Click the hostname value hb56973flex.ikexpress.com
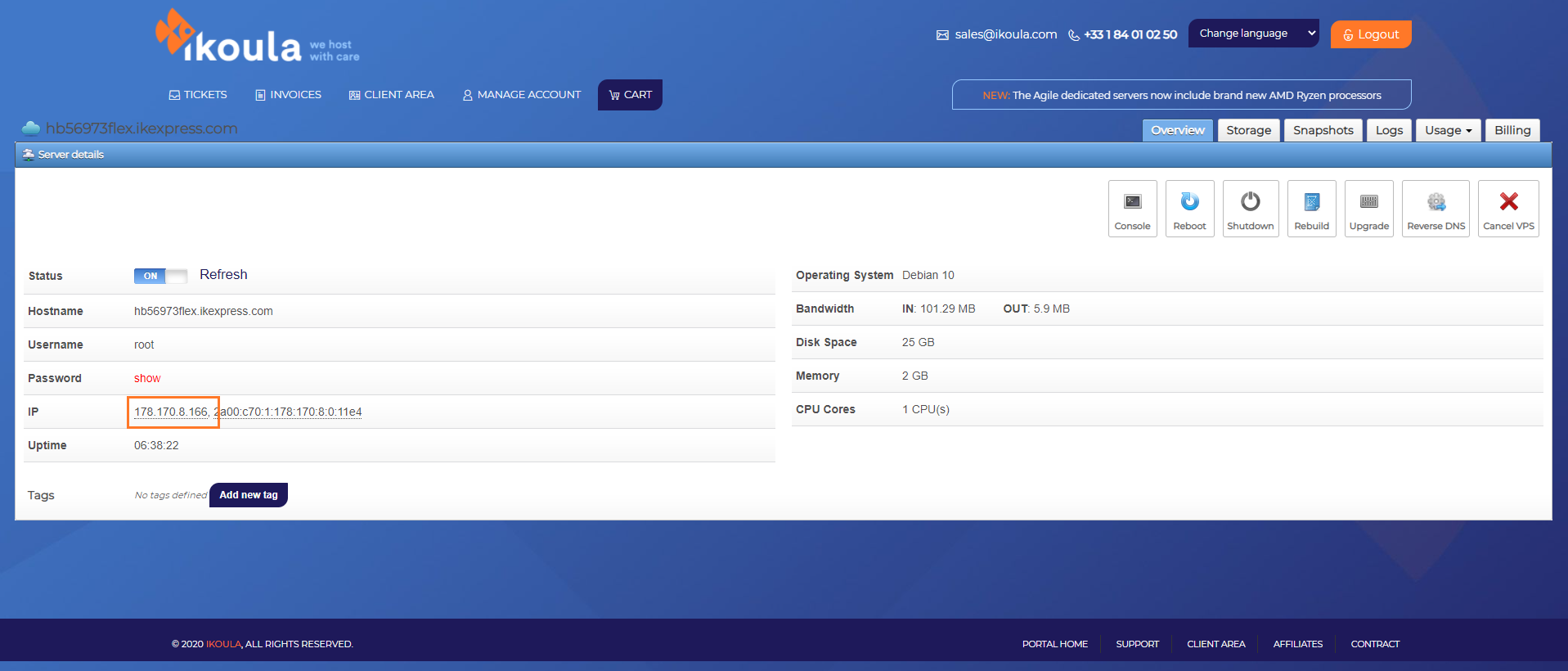Image resolution: width=1568 pixels, height=671 pixels. [204, 311]
